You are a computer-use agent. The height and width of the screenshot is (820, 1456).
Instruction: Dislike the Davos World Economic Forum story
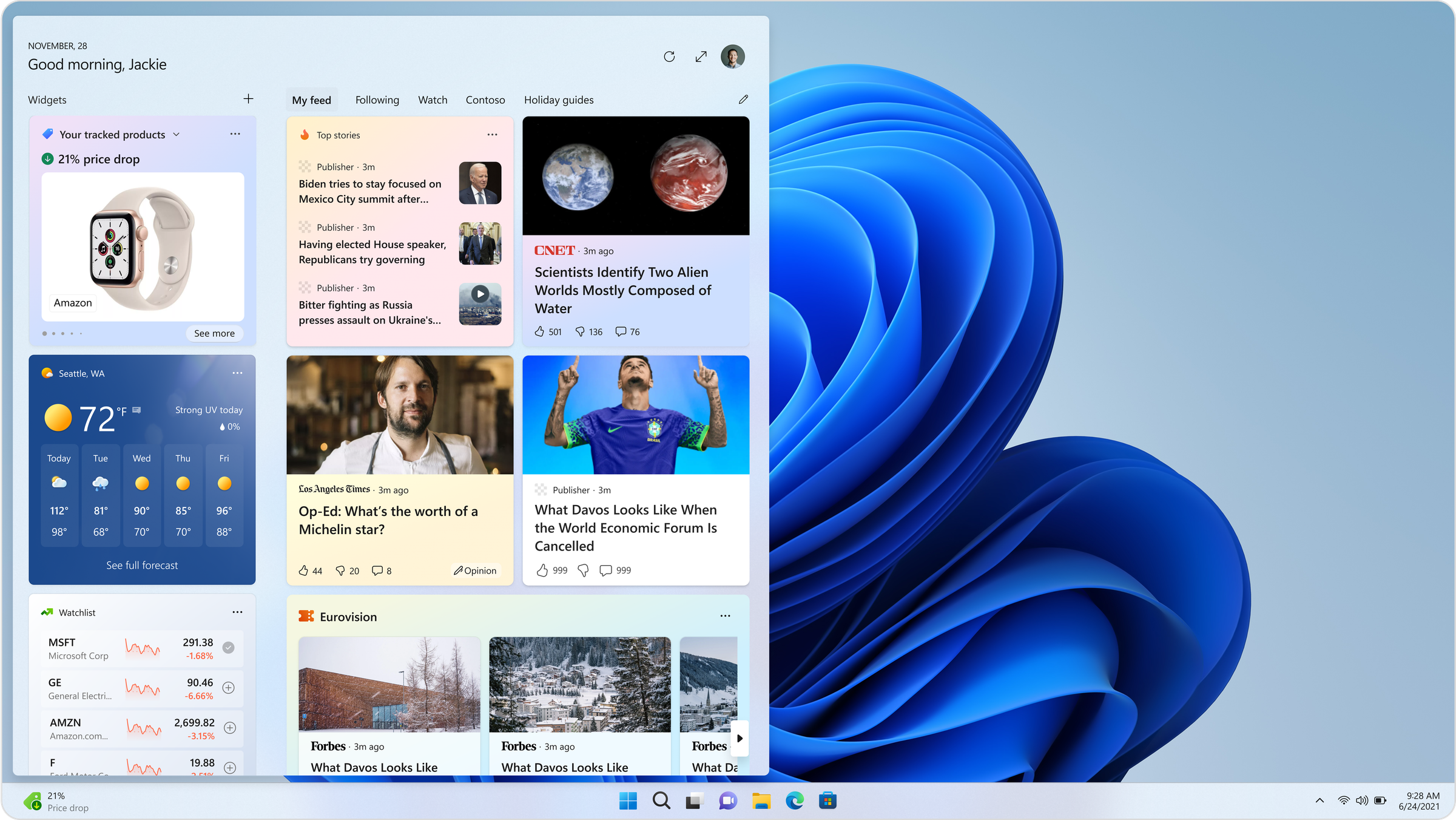(x=583, y=571)
